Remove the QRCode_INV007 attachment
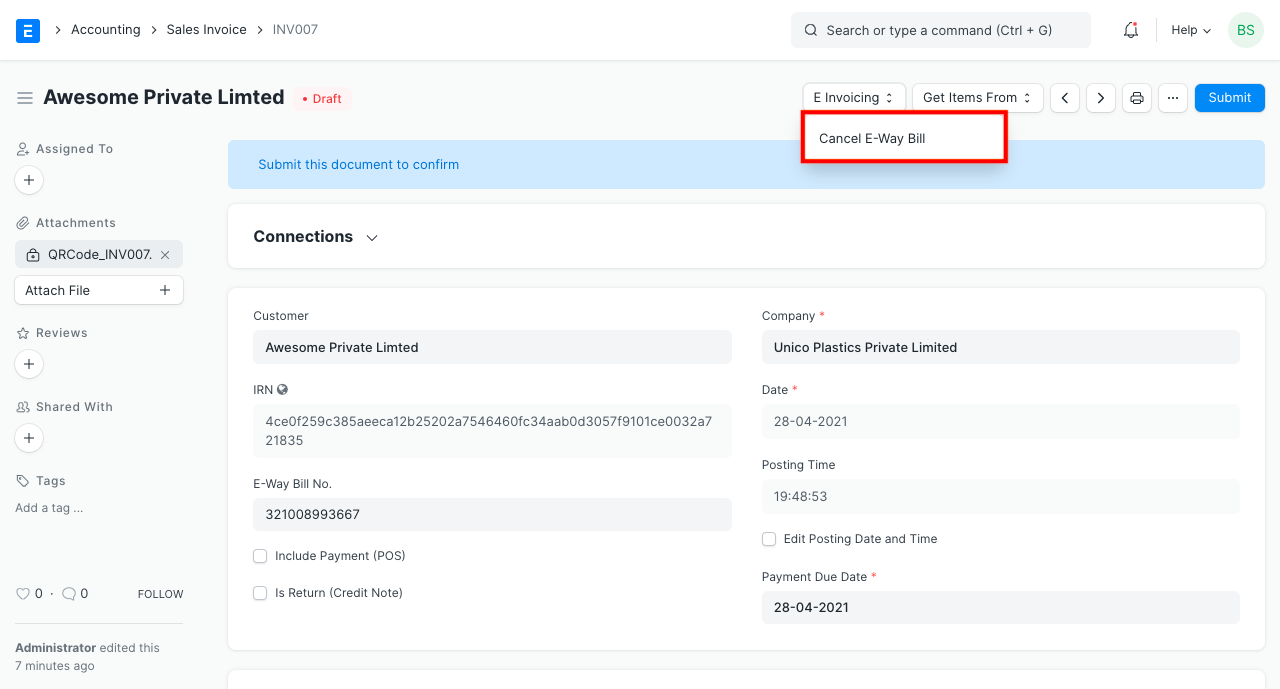1280x689 pixels. click(x=166, y=255)
